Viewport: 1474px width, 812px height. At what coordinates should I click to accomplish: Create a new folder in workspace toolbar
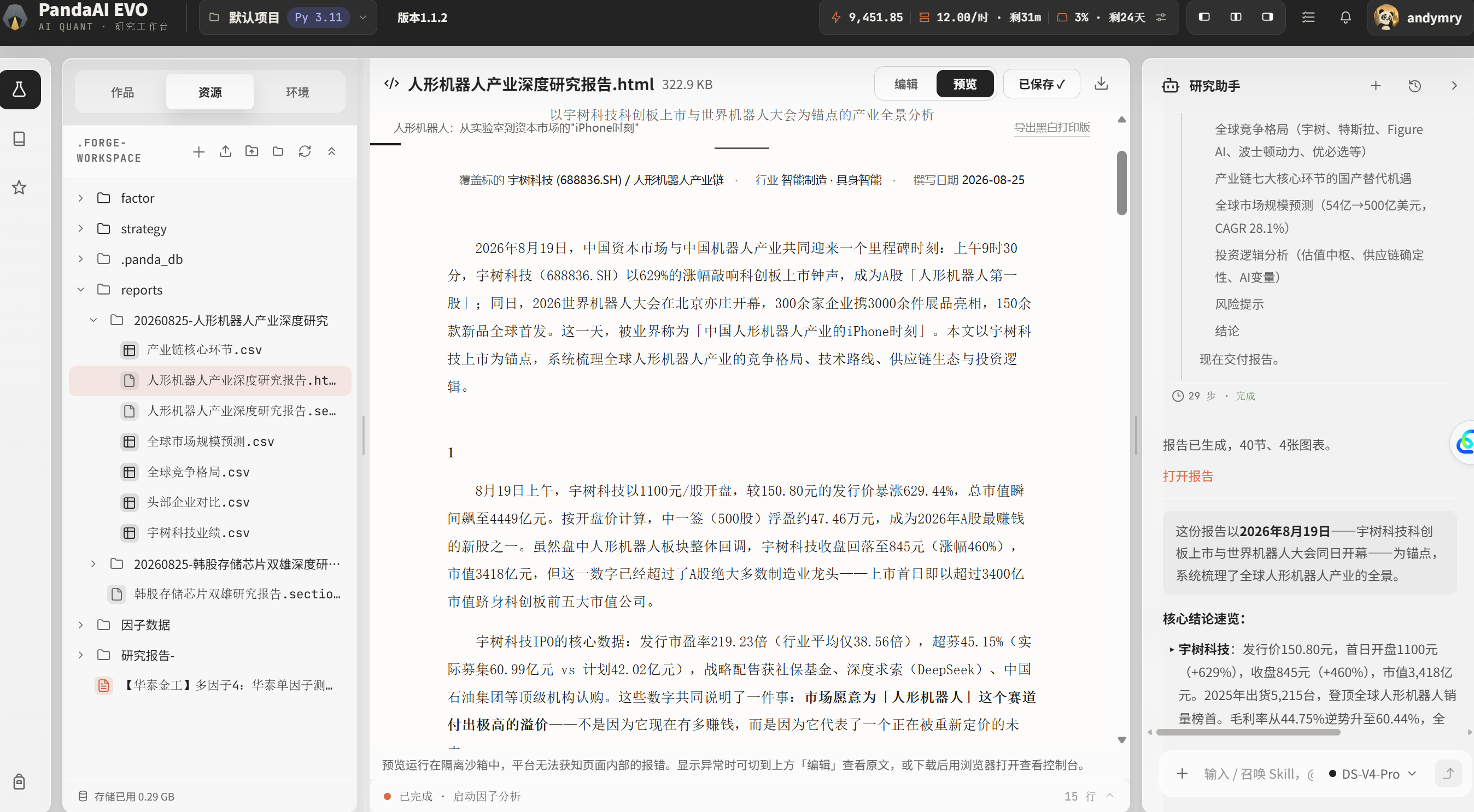(278, 151)
